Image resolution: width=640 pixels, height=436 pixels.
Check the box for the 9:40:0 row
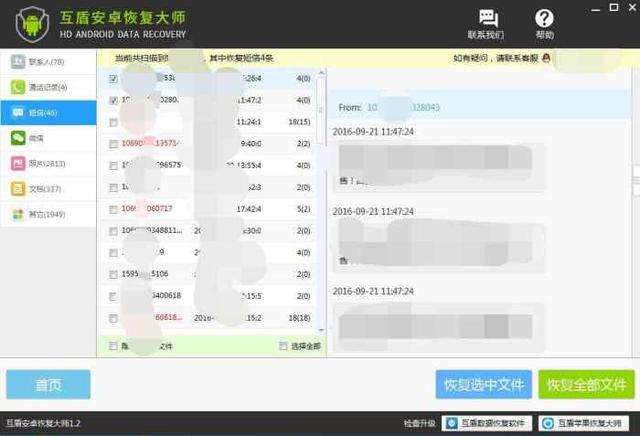pos(113,144)
